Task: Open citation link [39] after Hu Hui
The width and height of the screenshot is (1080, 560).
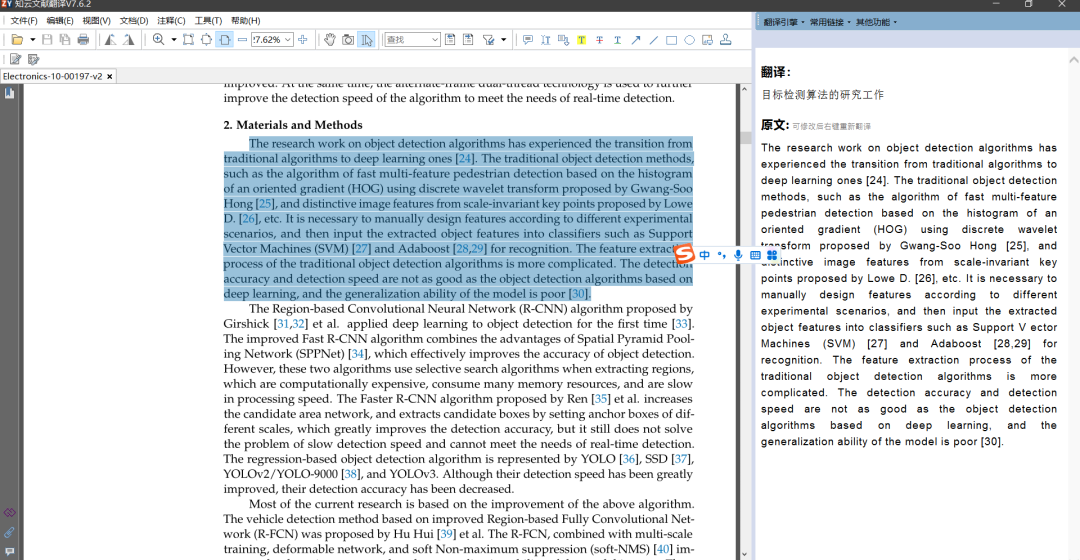Action: click(446, 534)
